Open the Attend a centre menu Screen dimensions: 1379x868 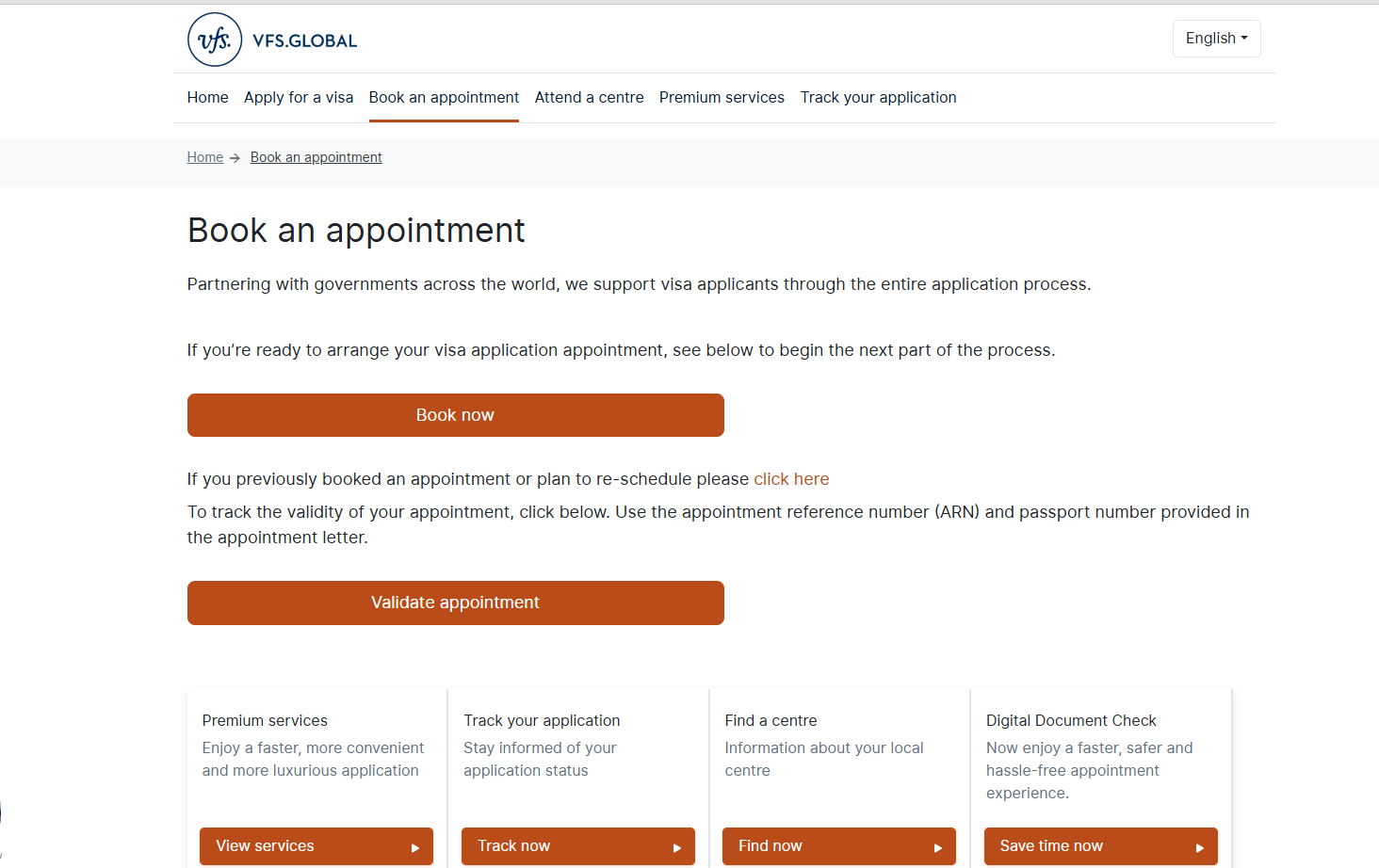589,97
